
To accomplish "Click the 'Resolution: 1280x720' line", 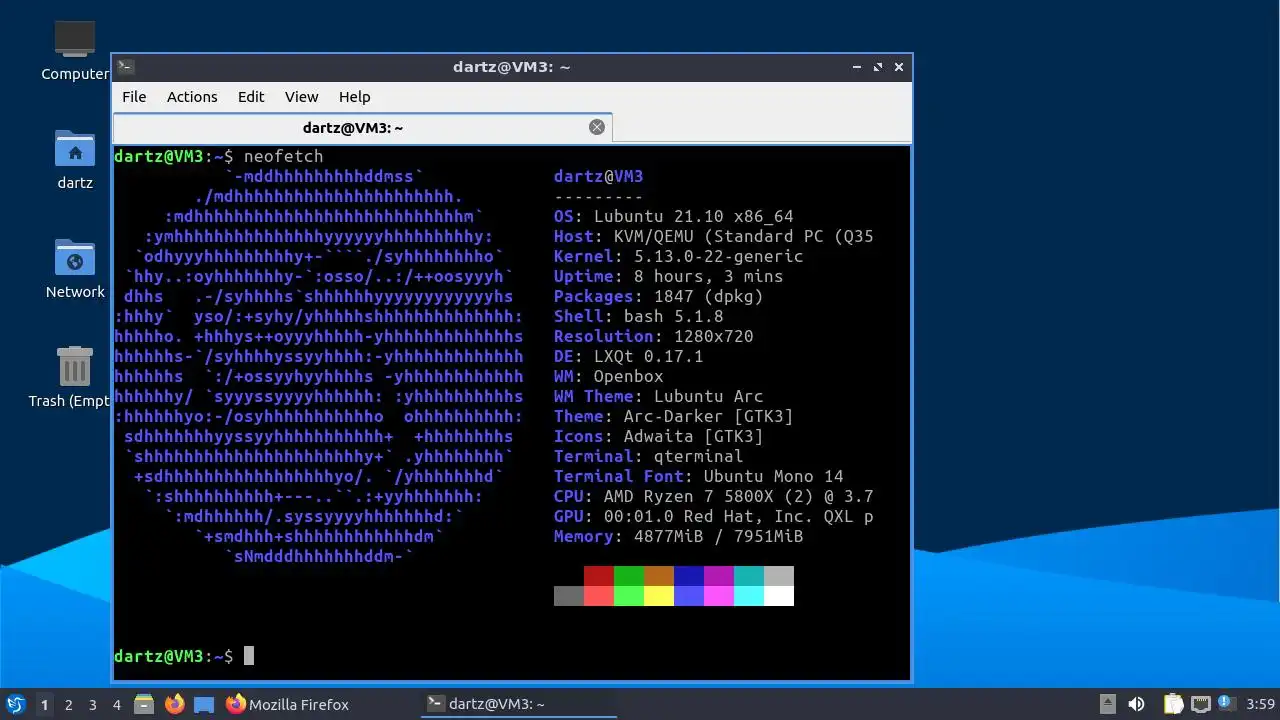I will [654, 336].
